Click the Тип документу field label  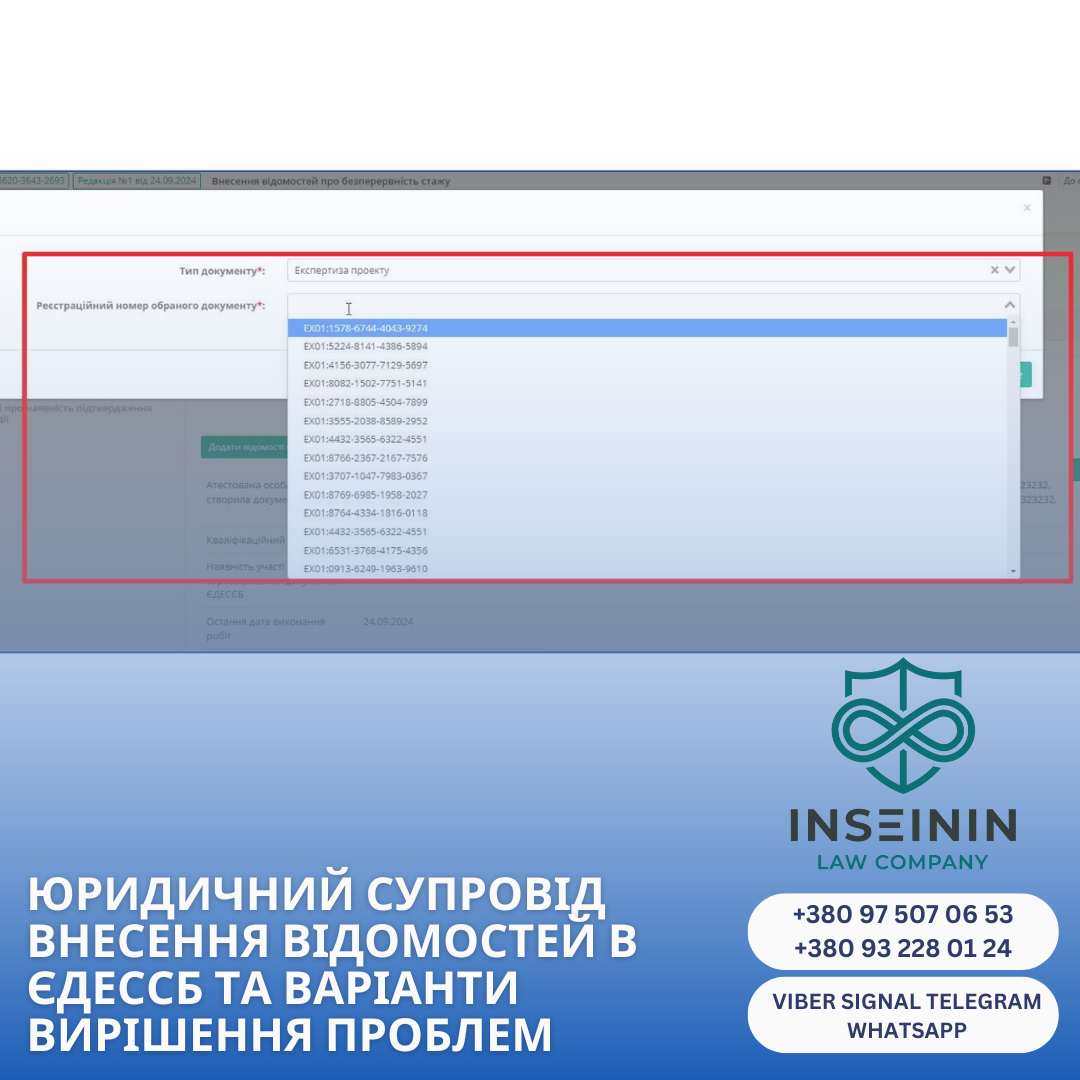pos(222,271)
